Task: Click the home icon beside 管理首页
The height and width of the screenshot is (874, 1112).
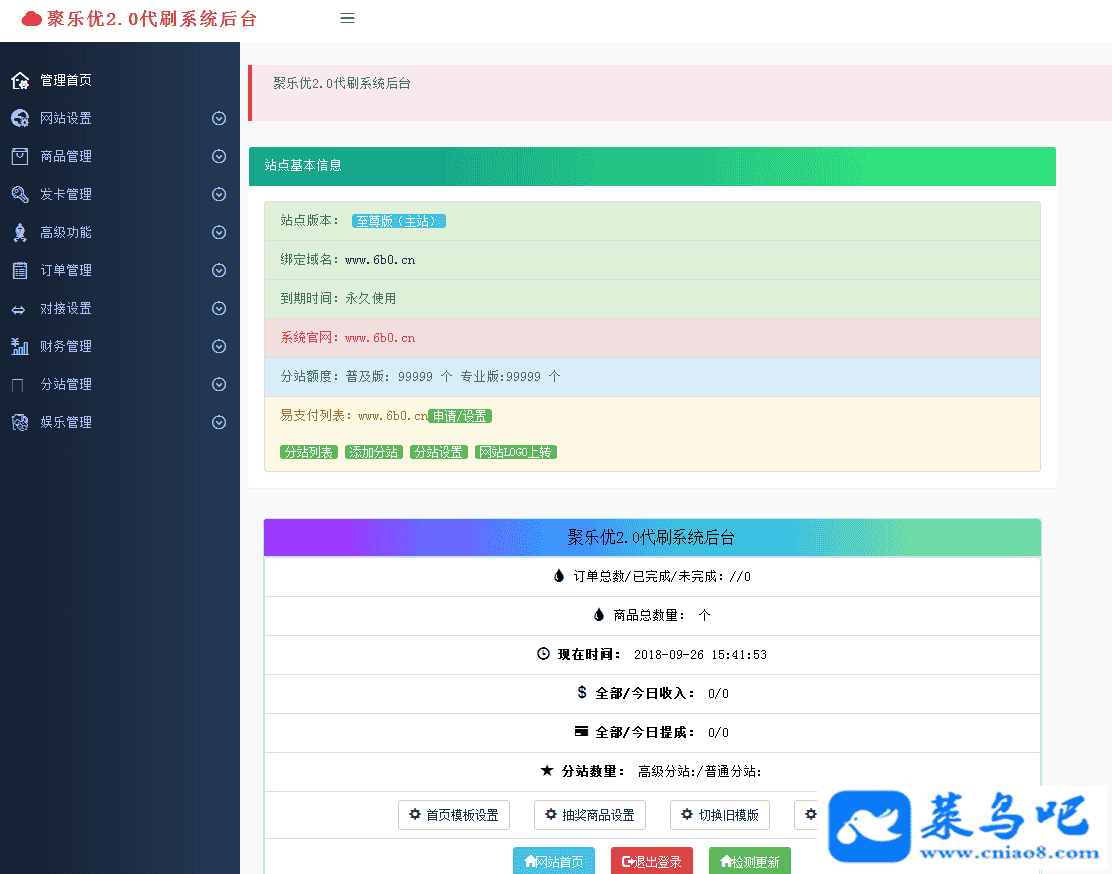Action: [x=20, y=80]
